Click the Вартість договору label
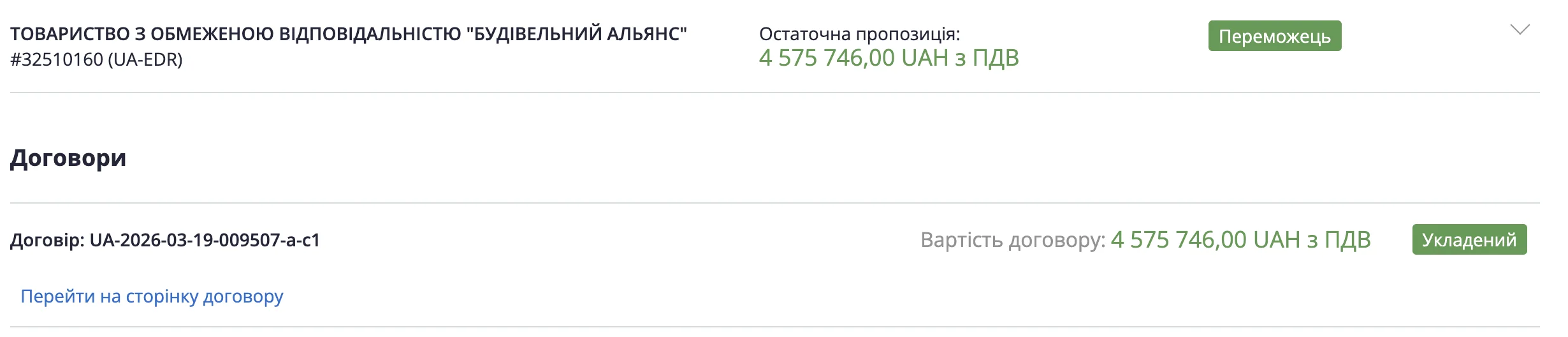 point(1013,240)
